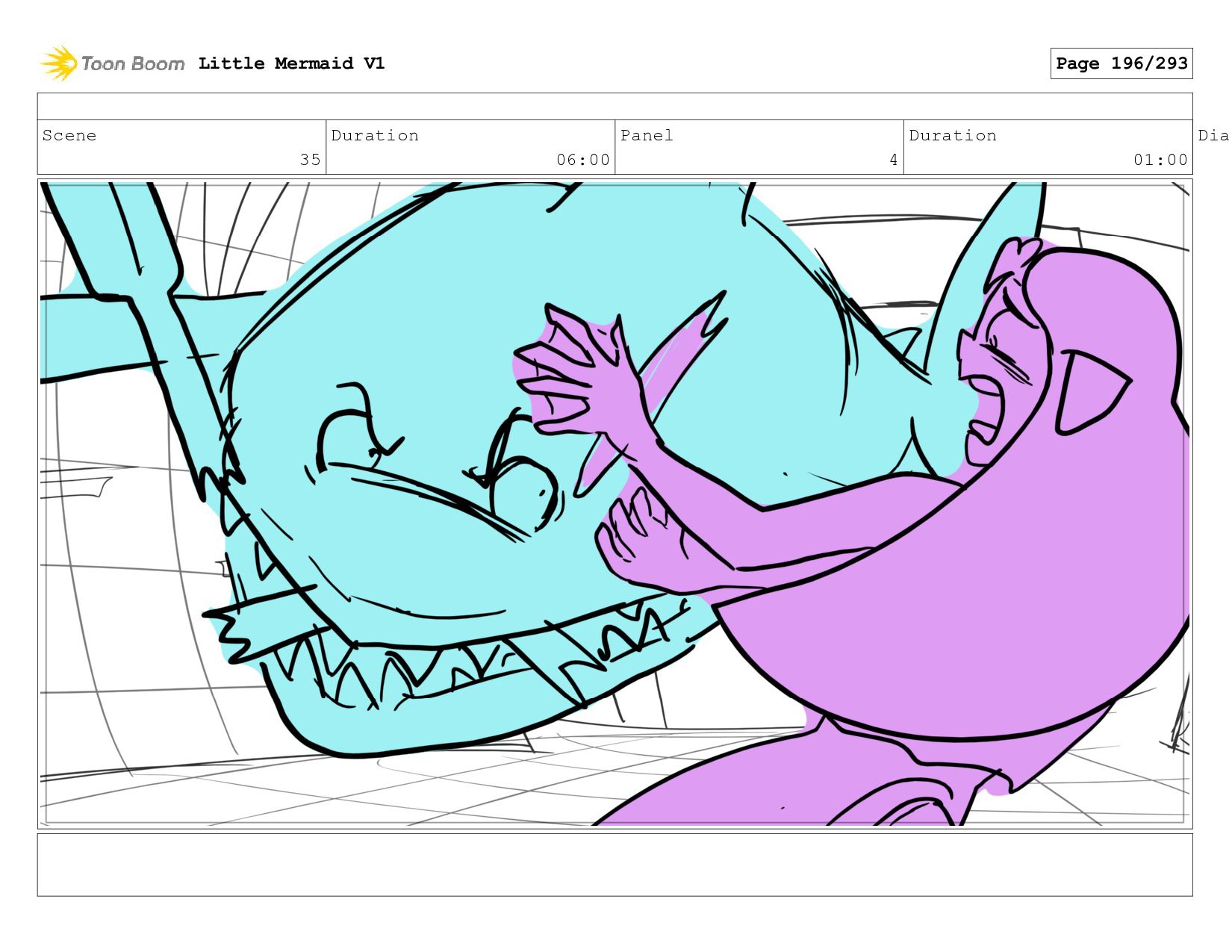Select the 'Little Mermaid V1' title text
The image size is (1232, 952).
(x=291, y=63)
